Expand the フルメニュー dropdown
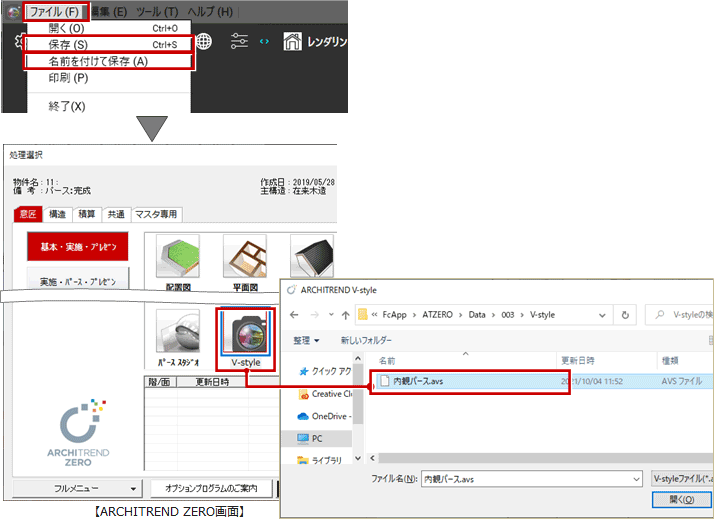Screen dimensions: 714x528 (x=78, y=488)
